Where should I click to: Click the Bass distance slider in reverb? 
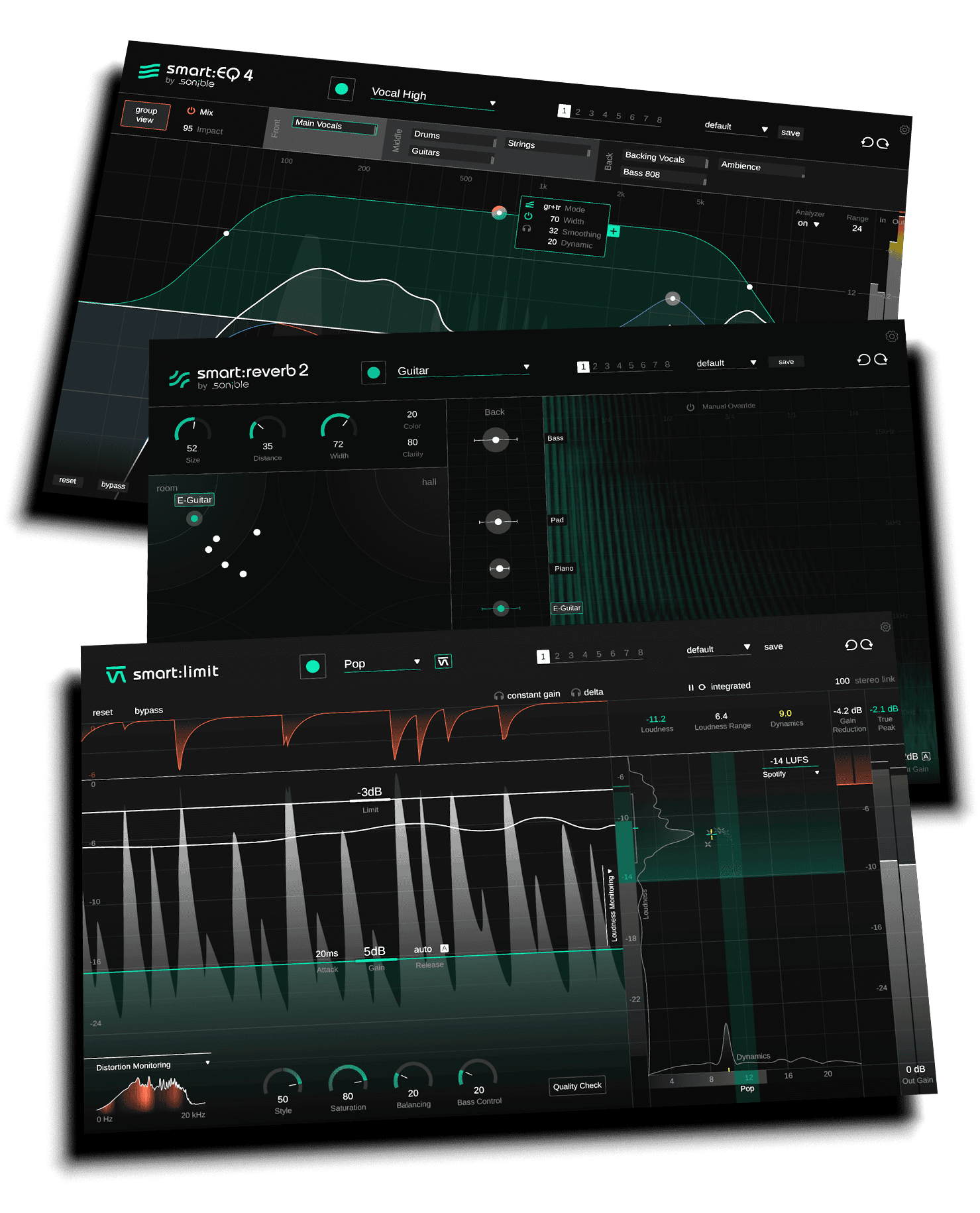[496, 439]
